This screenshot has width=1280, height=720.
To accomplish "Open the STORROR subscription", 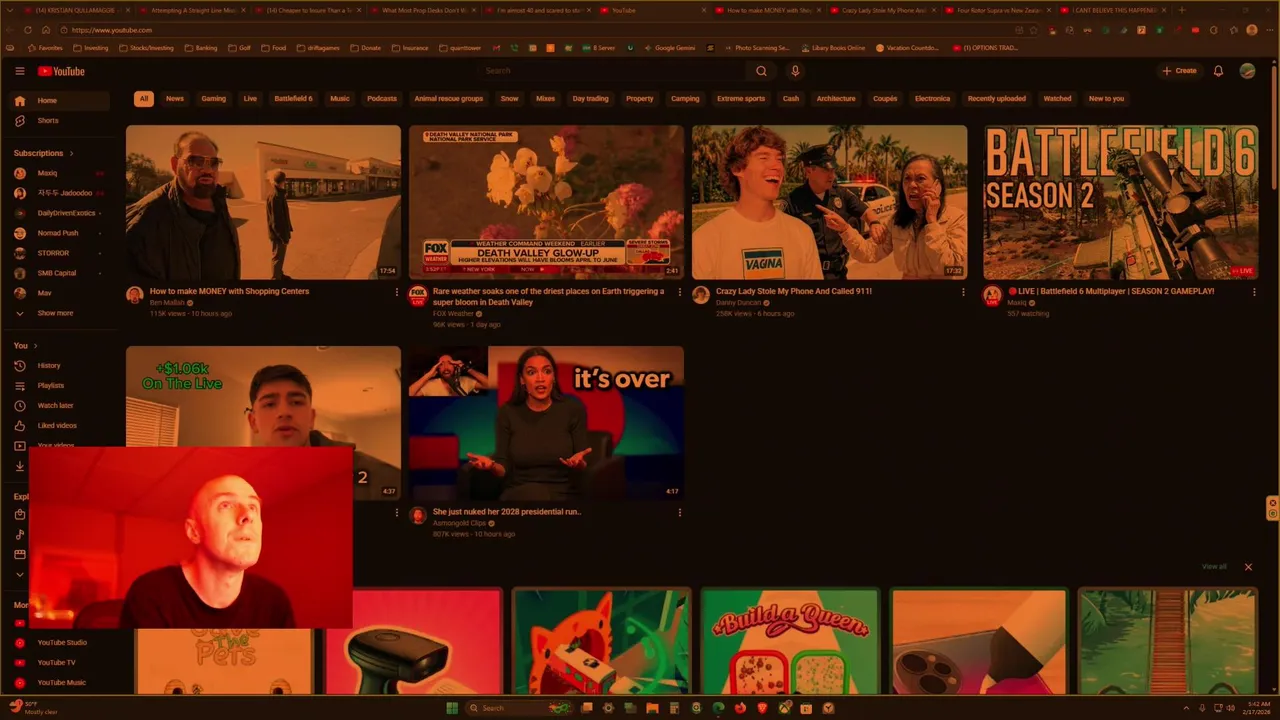I will point(61,253).
